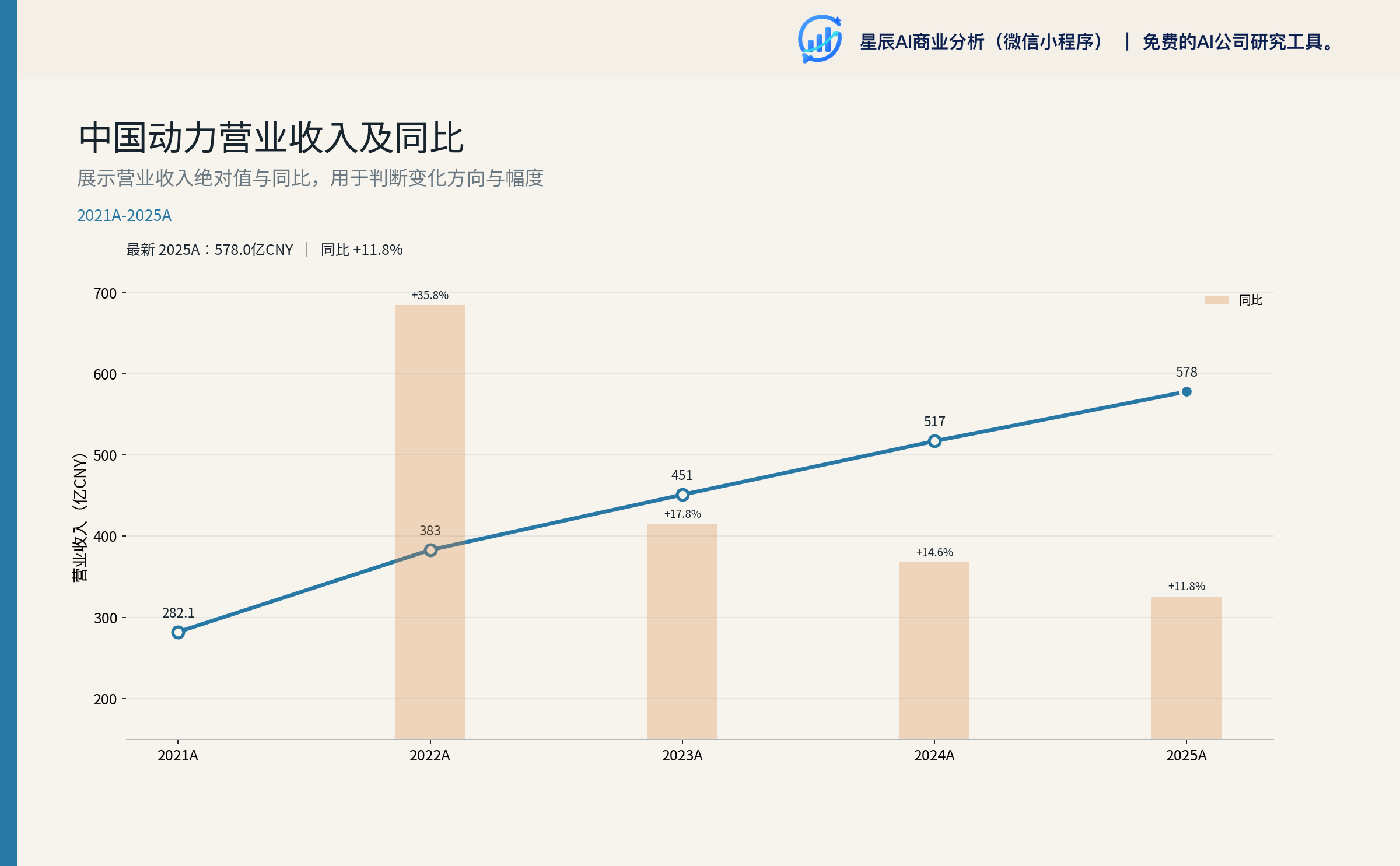Select the 2021A line marker at 282.1
Screen dimensions: 1400x866
(178, 633)
